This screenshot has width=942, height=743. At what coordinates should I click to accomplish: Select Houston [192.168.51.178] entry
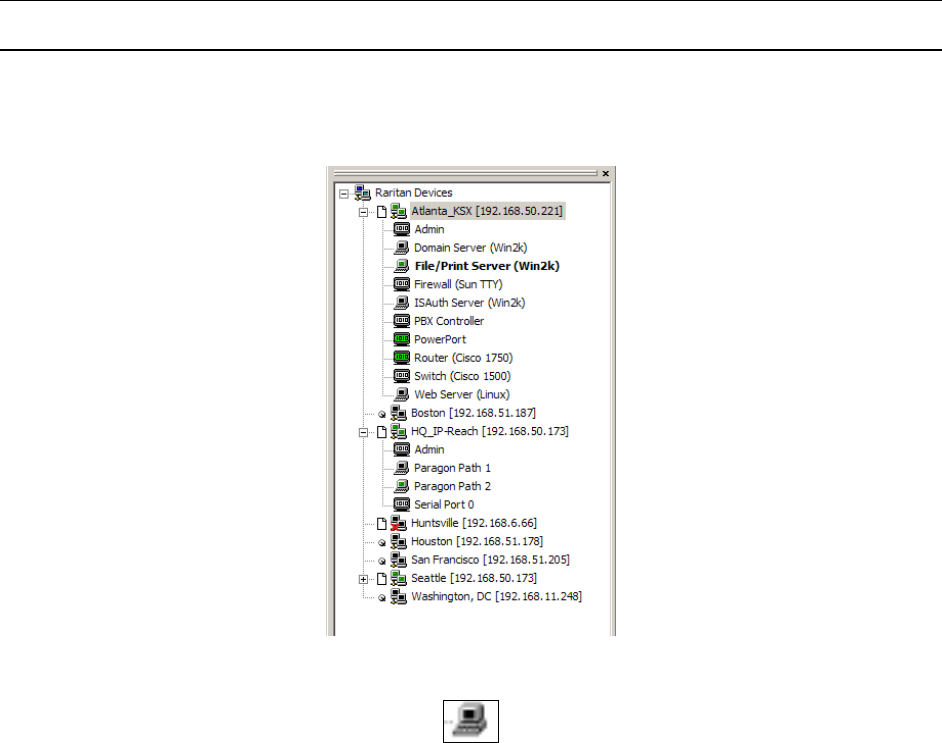point(477,542)
